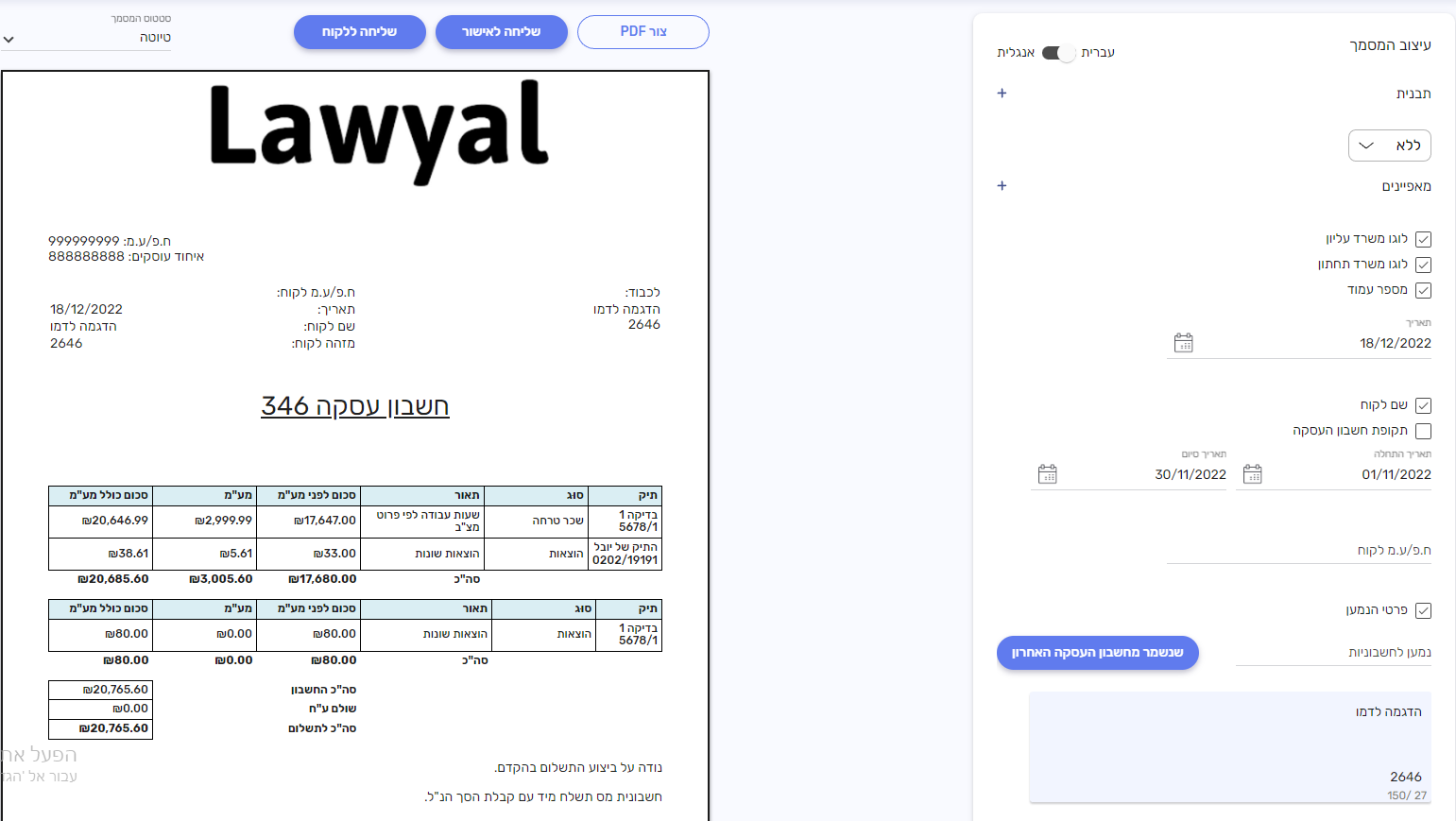Toggle the Hebrew/English language switch
Image resolution: width=1456 pixels, height=821 pixels.
point(1057,53)
